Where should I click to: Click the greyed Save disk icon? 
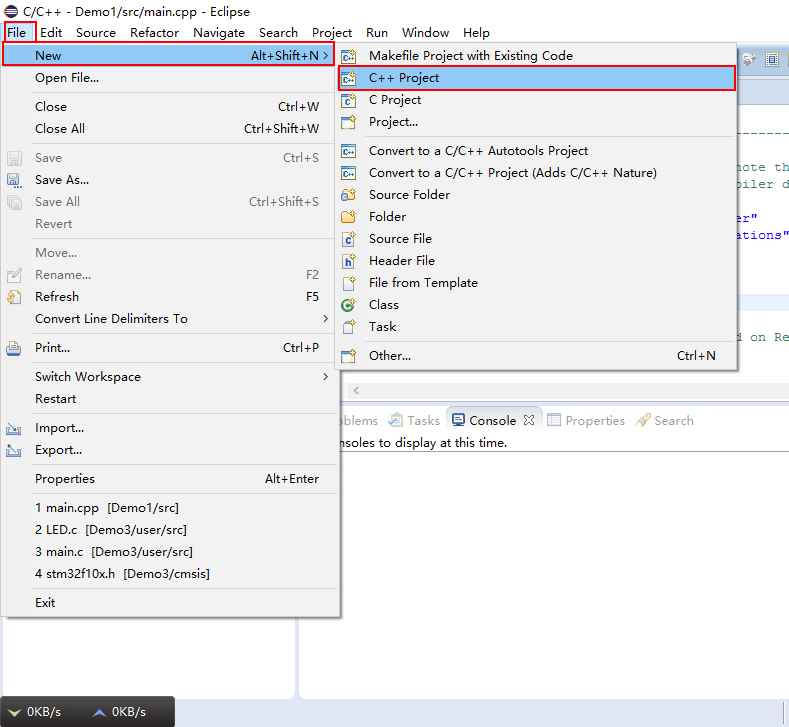(x=14, y=158)
